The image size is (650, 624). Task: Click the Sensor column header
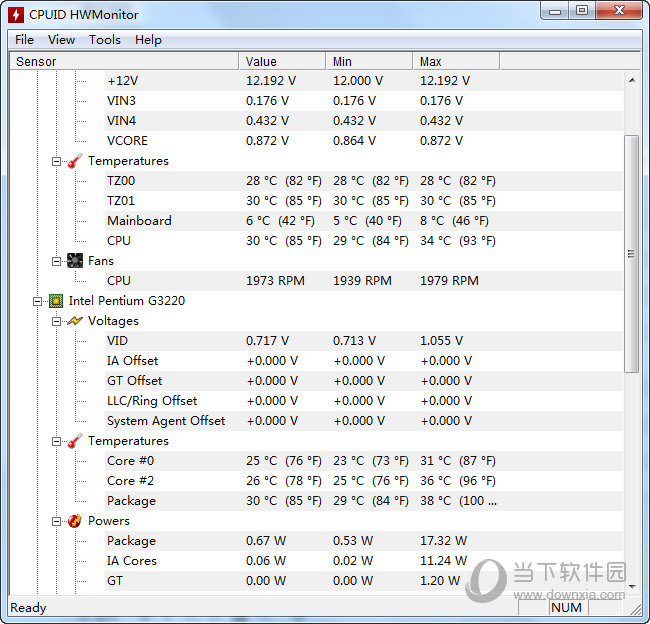coord(124,61)
